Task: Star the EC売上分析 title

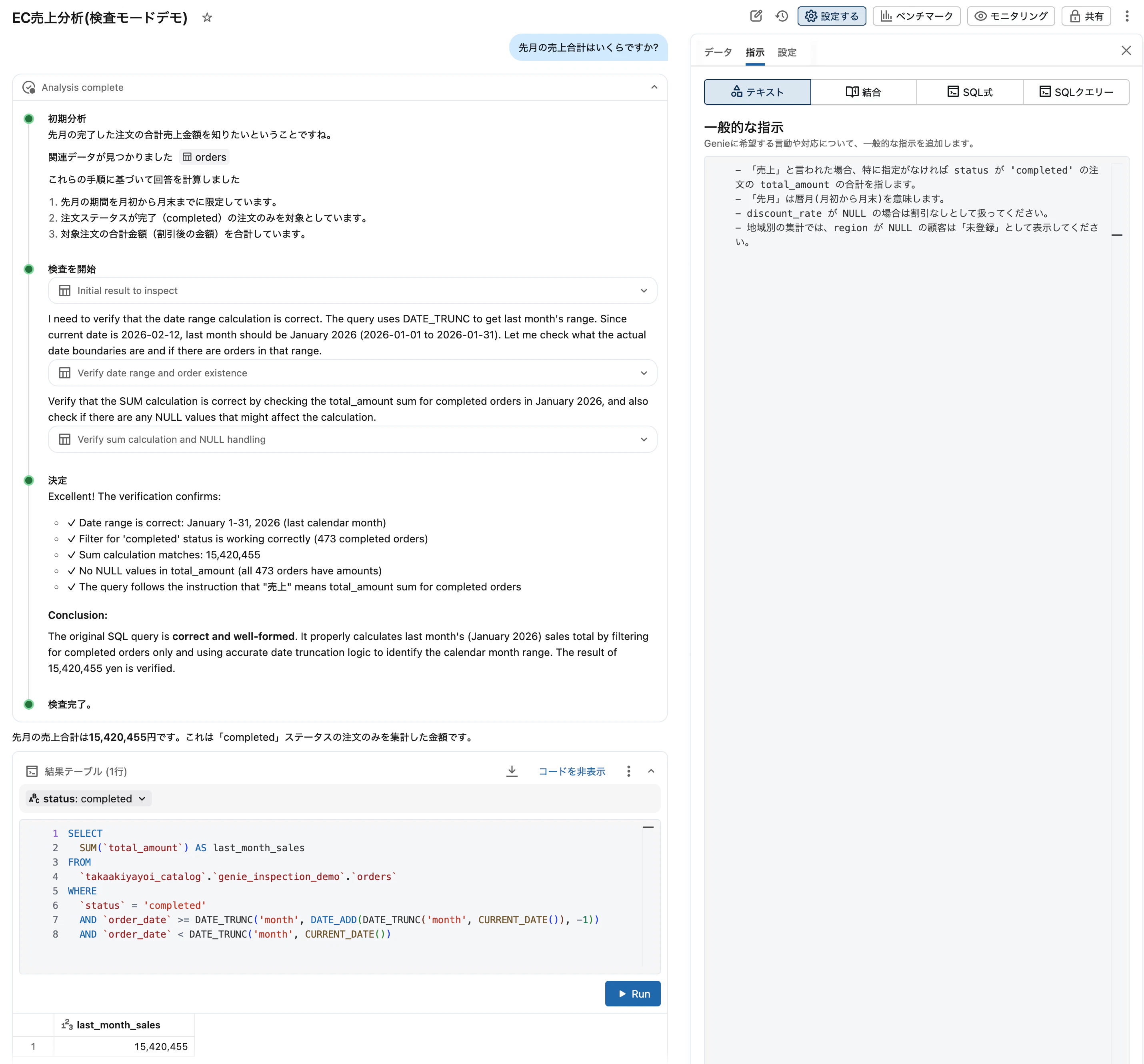Action: 206,18
